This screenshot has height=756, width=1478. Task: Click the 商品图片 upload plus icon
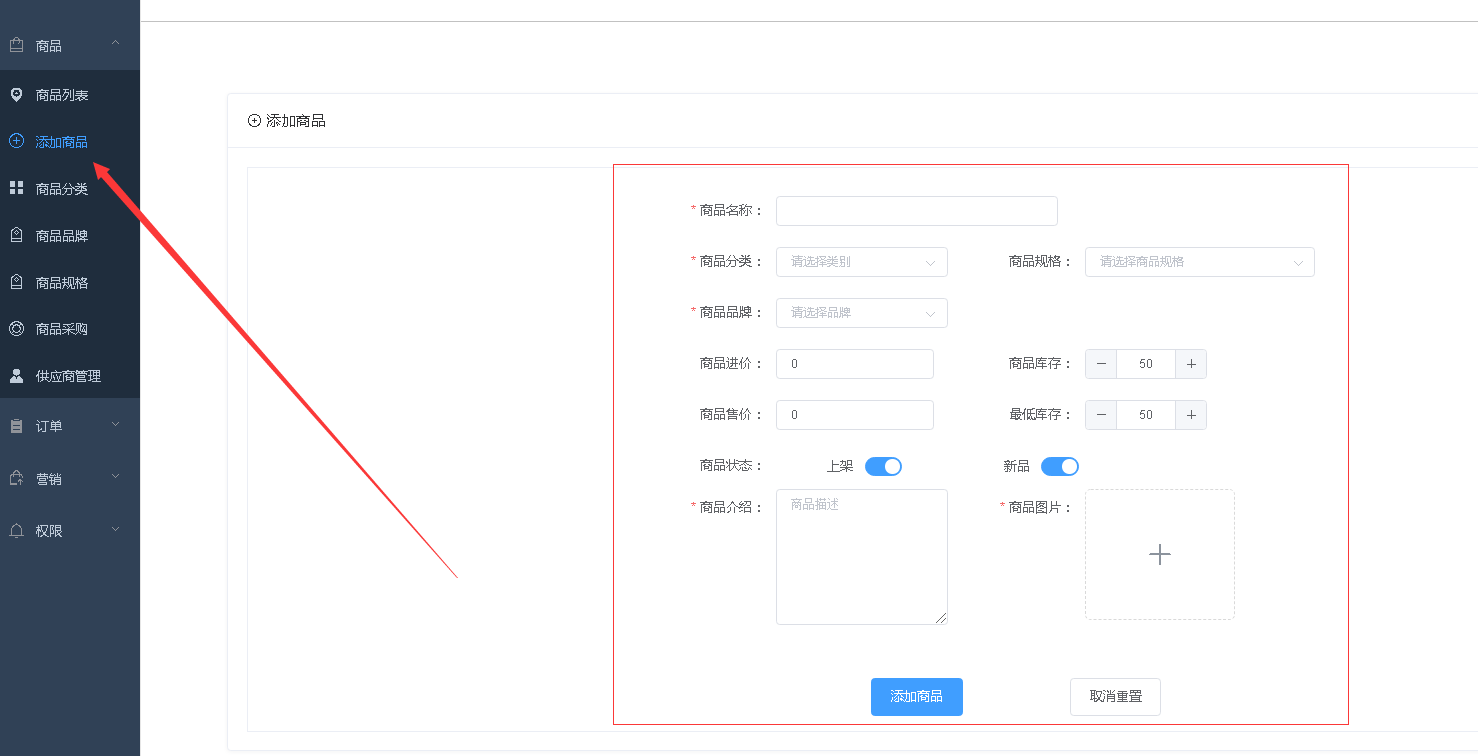point(1159,553)
